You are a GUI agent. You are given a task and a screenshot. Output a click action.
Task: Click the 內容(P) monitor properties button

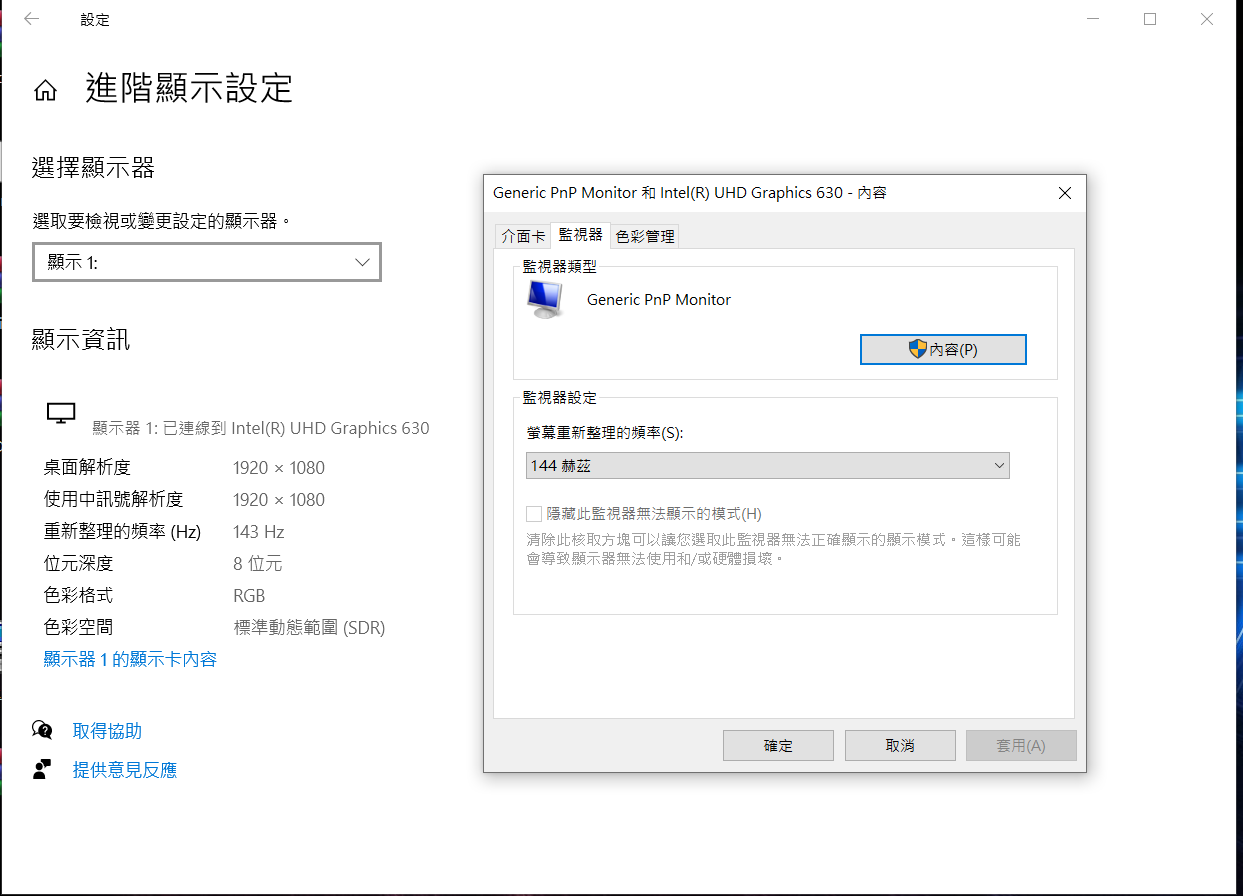coord(943,349)
